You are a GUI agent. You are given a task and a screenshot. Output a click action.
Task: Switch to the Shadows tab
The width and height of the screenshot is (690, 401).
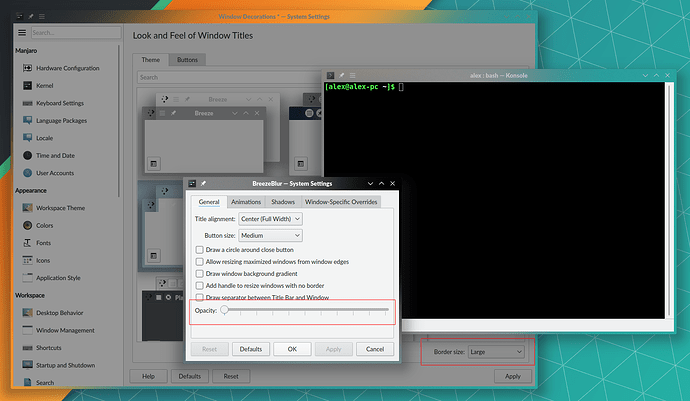282,202
